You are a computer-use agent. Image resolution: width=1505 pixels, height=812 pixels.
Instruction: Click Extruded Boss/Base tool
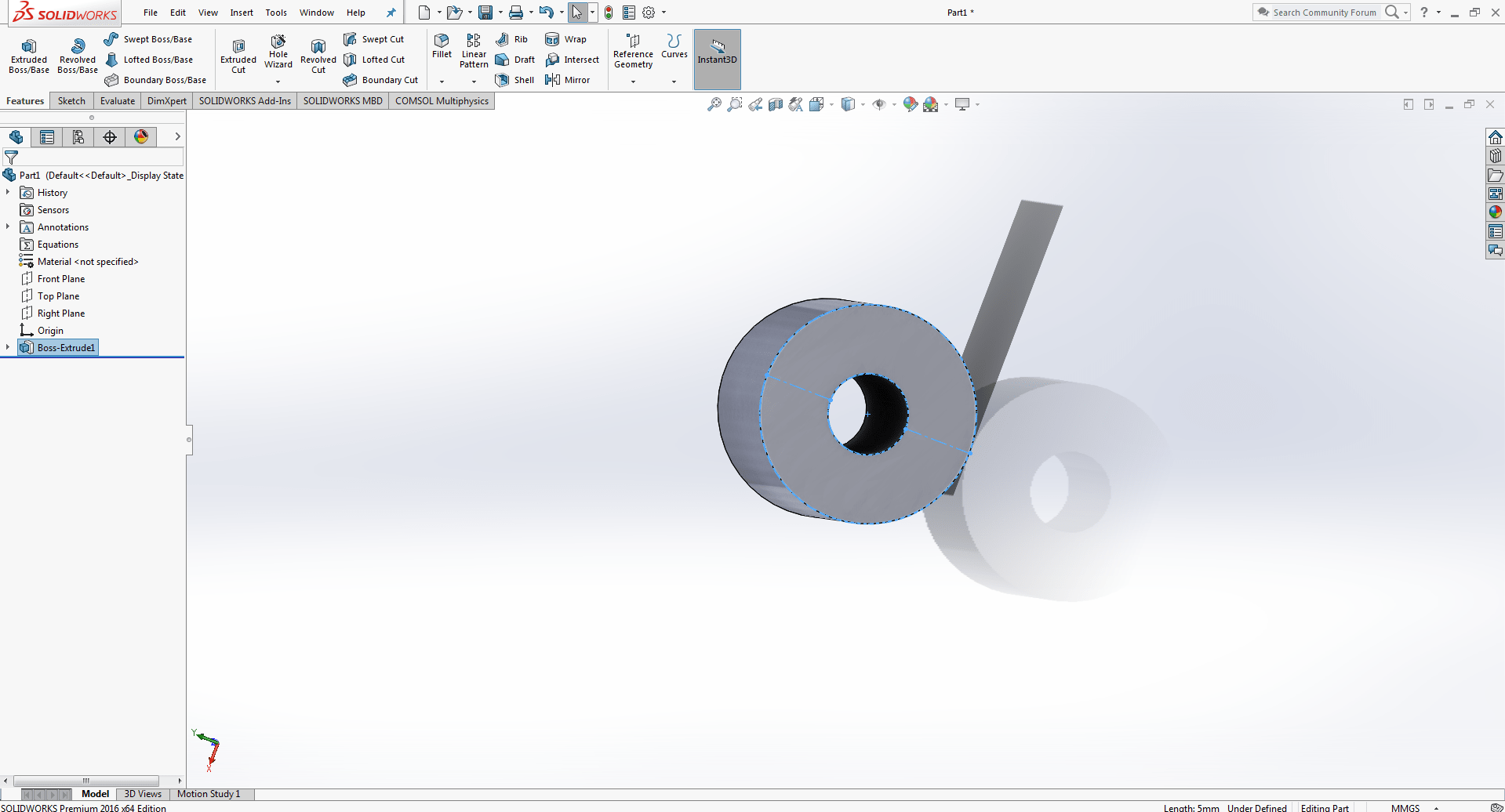pos(29,56)
